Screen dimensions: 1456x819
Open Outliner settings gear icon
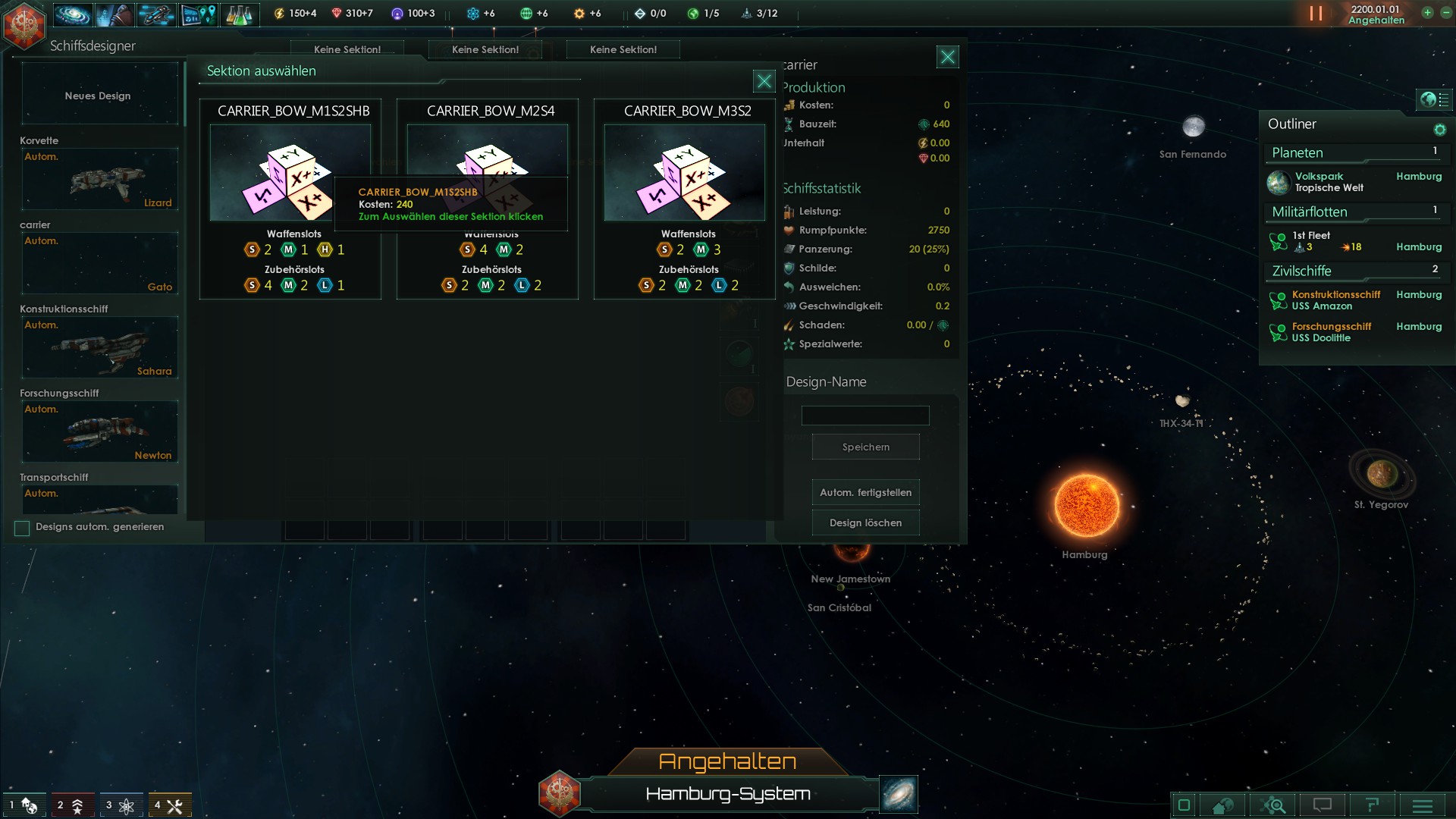coord(1439,130)
